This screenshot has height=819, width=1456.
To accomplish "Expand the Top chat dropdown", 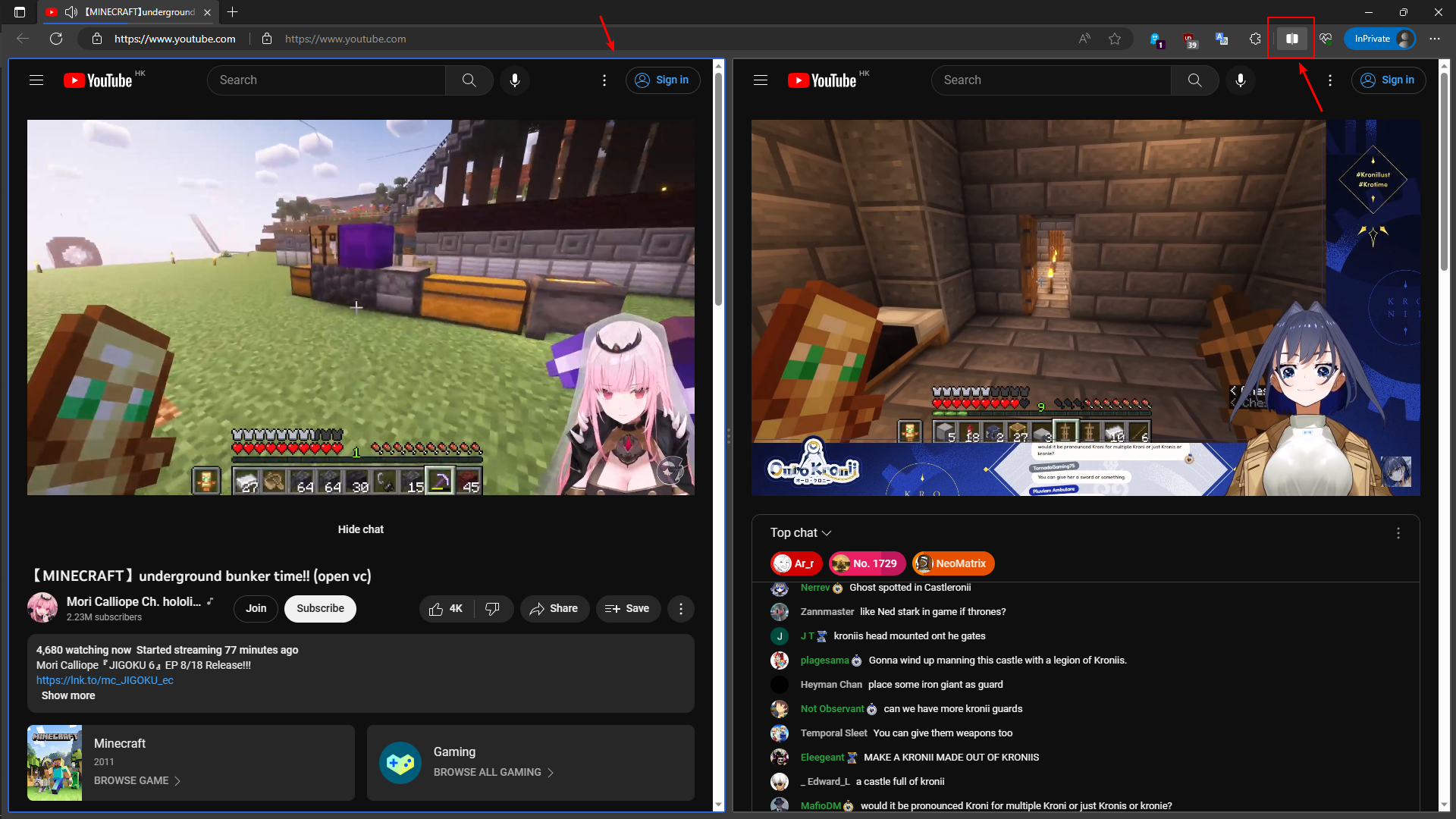I will coord(801,532).
